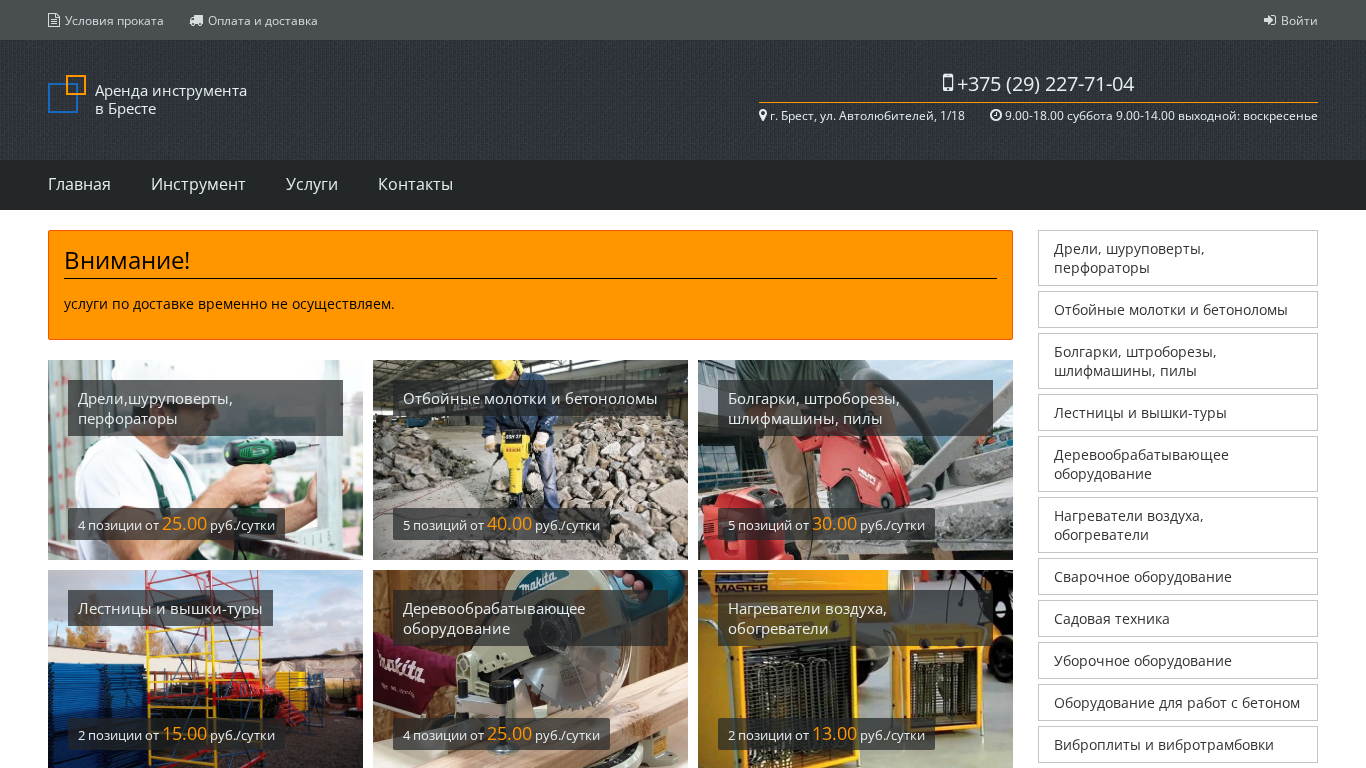1366x768 pixels.
Task: Click price label 2 позиции от 15.00
Action: [176, 734]
